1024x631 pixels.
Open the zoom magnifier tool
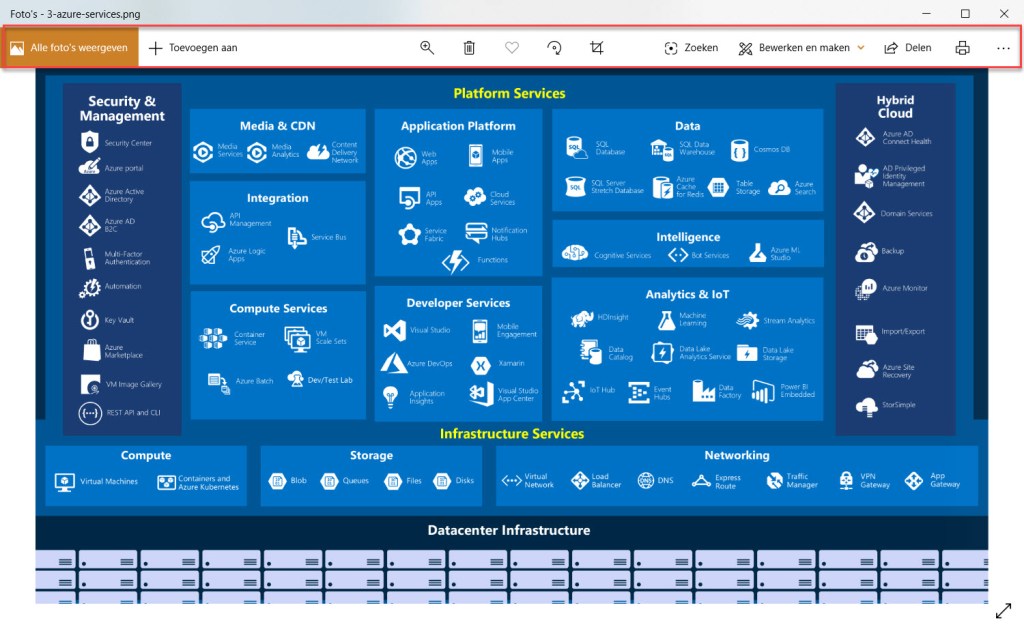[427, 48]
